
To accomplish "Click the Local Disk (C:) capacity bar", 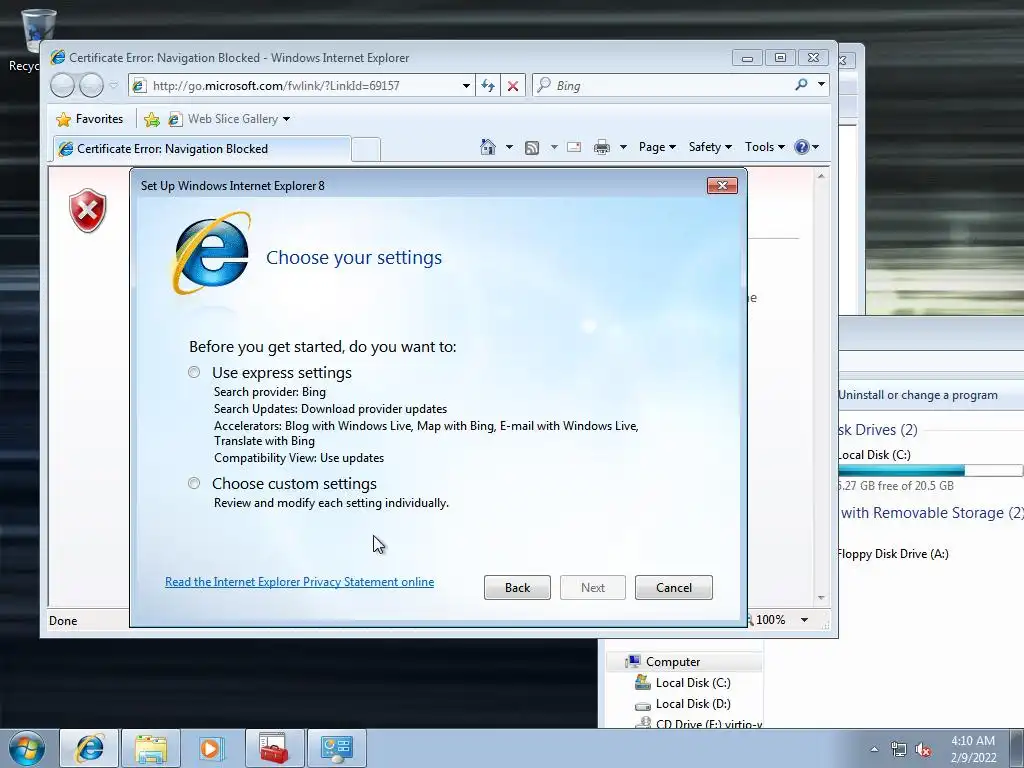I will pyautogui.click(x=931, y=470).
